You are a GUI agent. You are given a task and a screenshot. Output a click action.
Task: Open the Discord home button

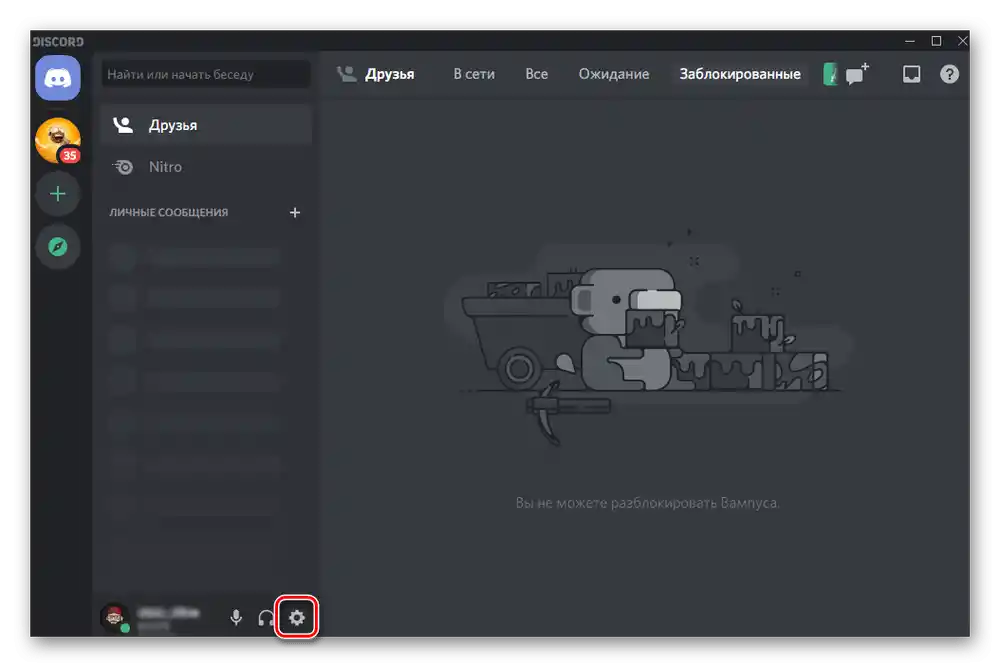click(58, 78)
